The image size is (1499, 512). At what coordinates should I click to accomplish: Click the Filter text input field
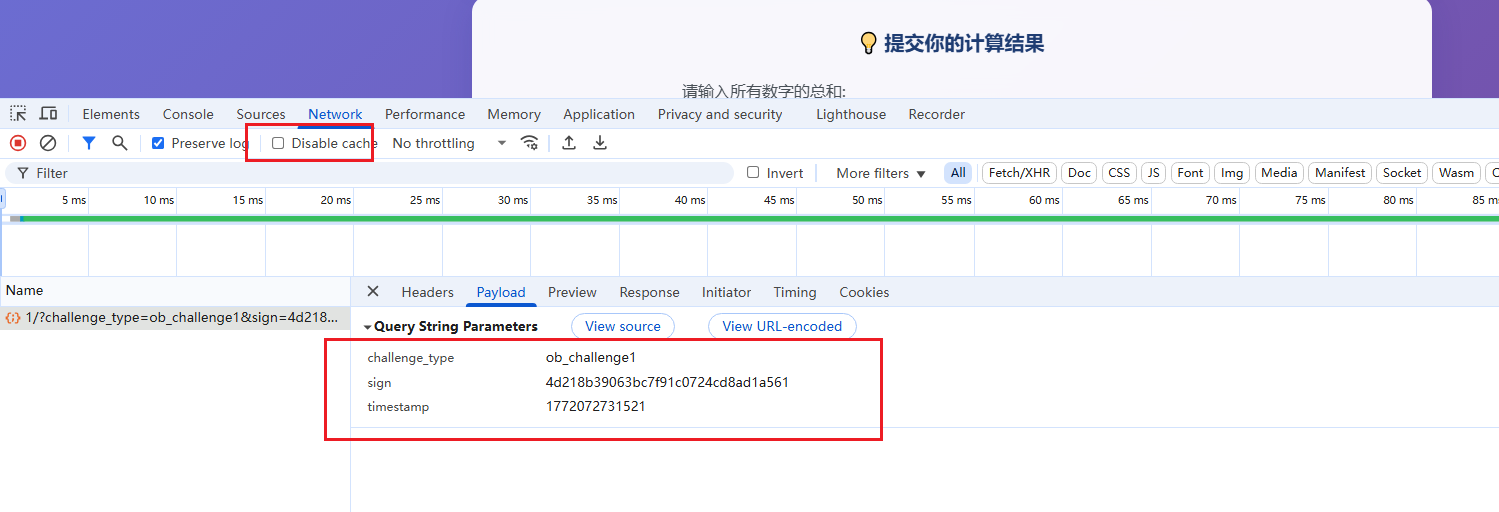click(380, 173)
